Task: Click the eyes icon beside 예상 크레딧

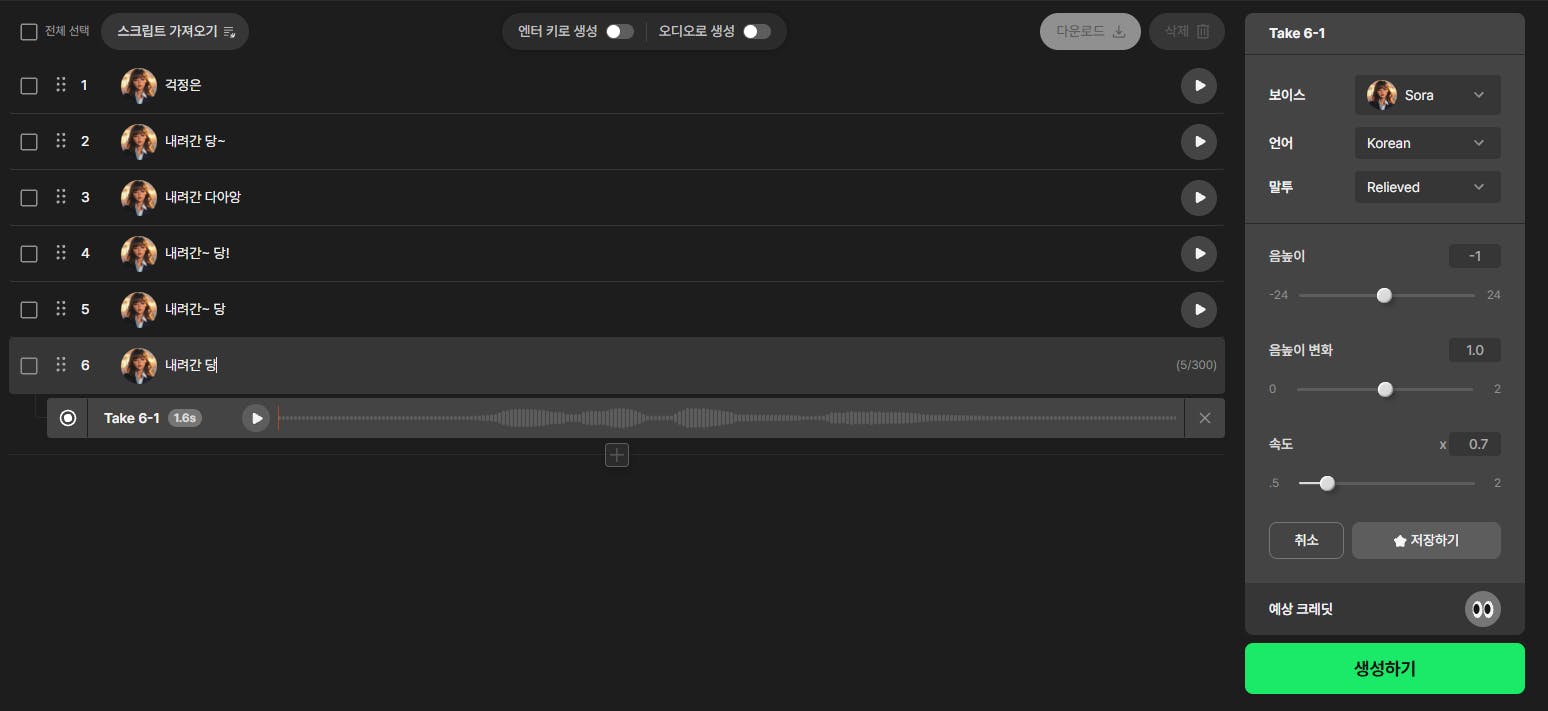Action: [1482, 608]
